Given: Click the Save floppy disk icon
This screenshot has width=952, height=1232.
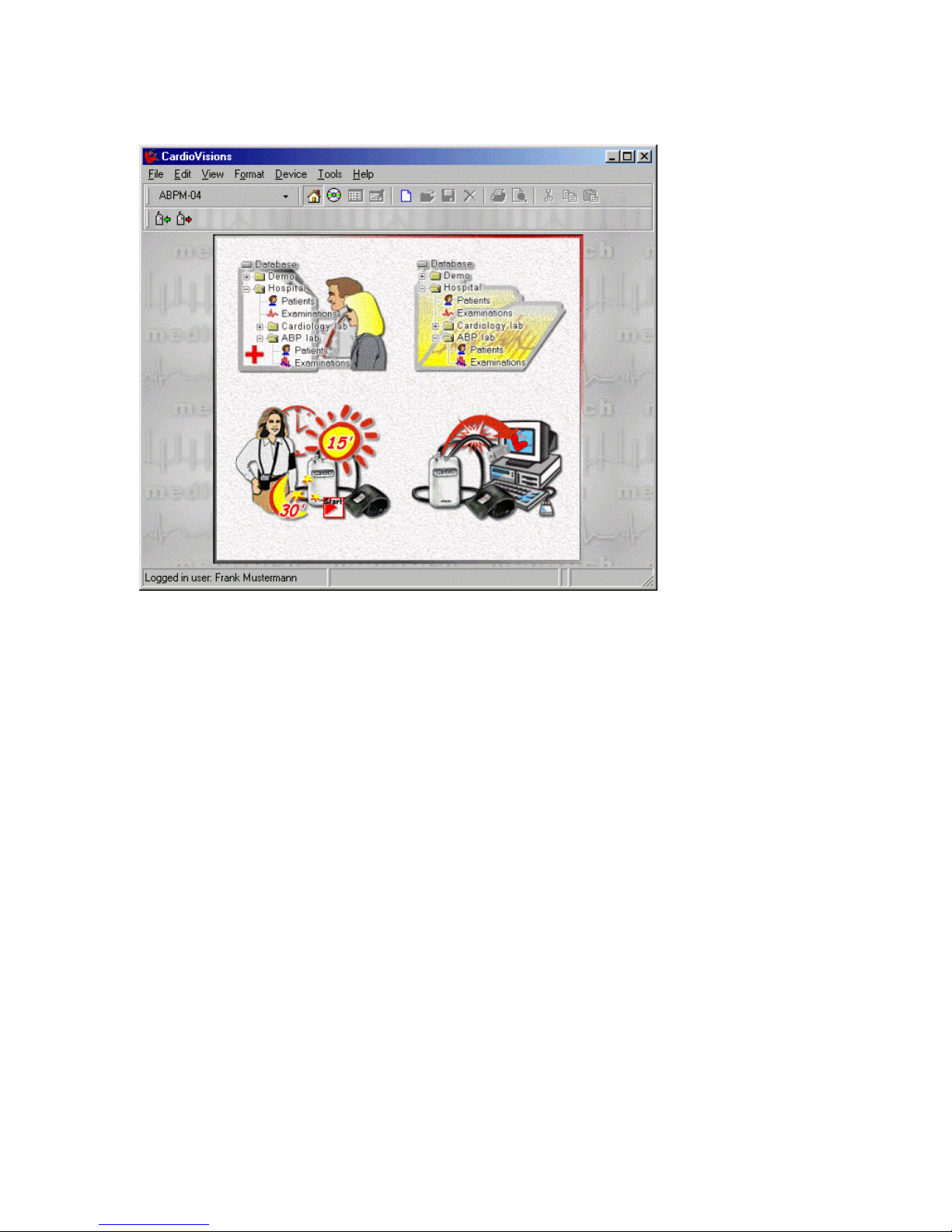Looking at the screenshot, I should [x=448, y=196].
